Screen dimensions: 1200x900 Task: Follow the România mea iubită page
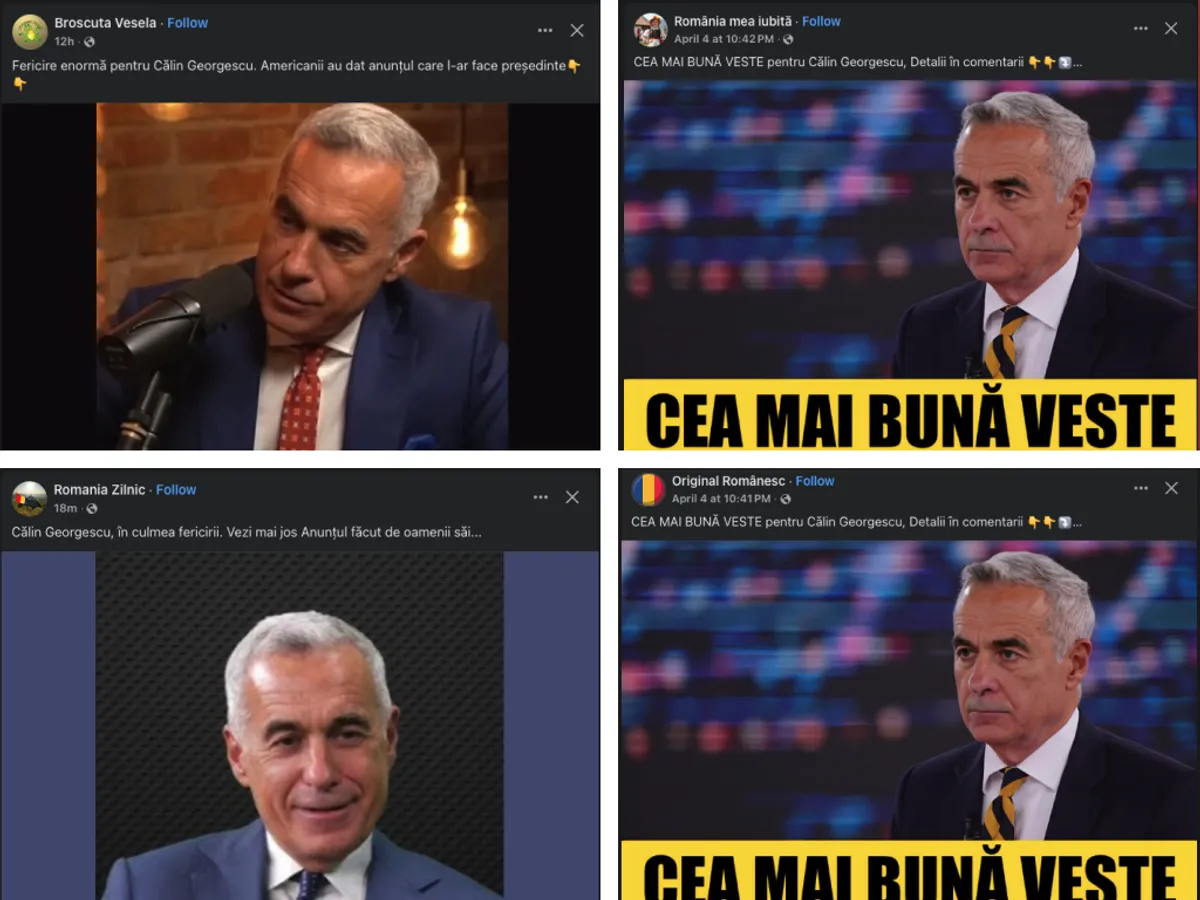point(821,21)
